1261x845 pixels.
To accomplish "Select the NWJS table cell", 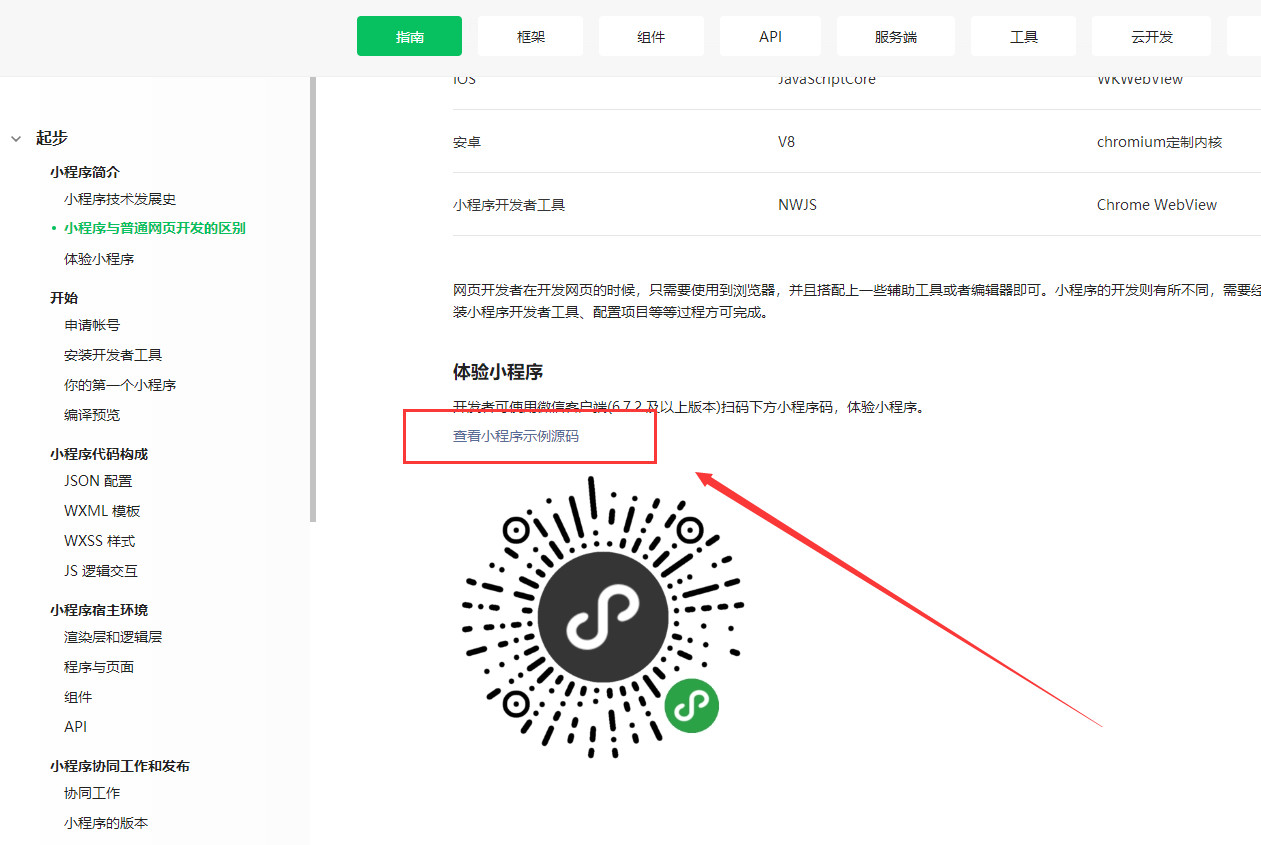I will (x=798, y=205).
